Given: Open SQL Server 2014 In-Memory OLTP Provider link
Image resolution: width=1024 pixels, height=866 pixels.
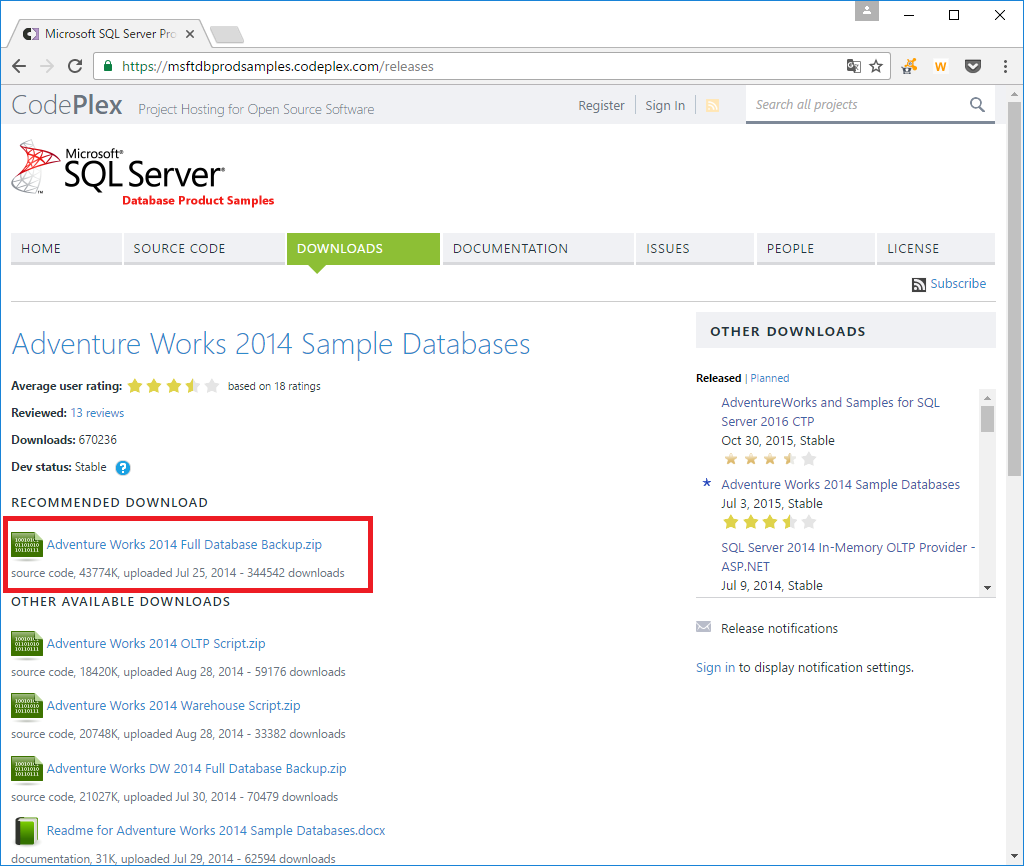Looking at the screenshot, I should coord(848,557).
